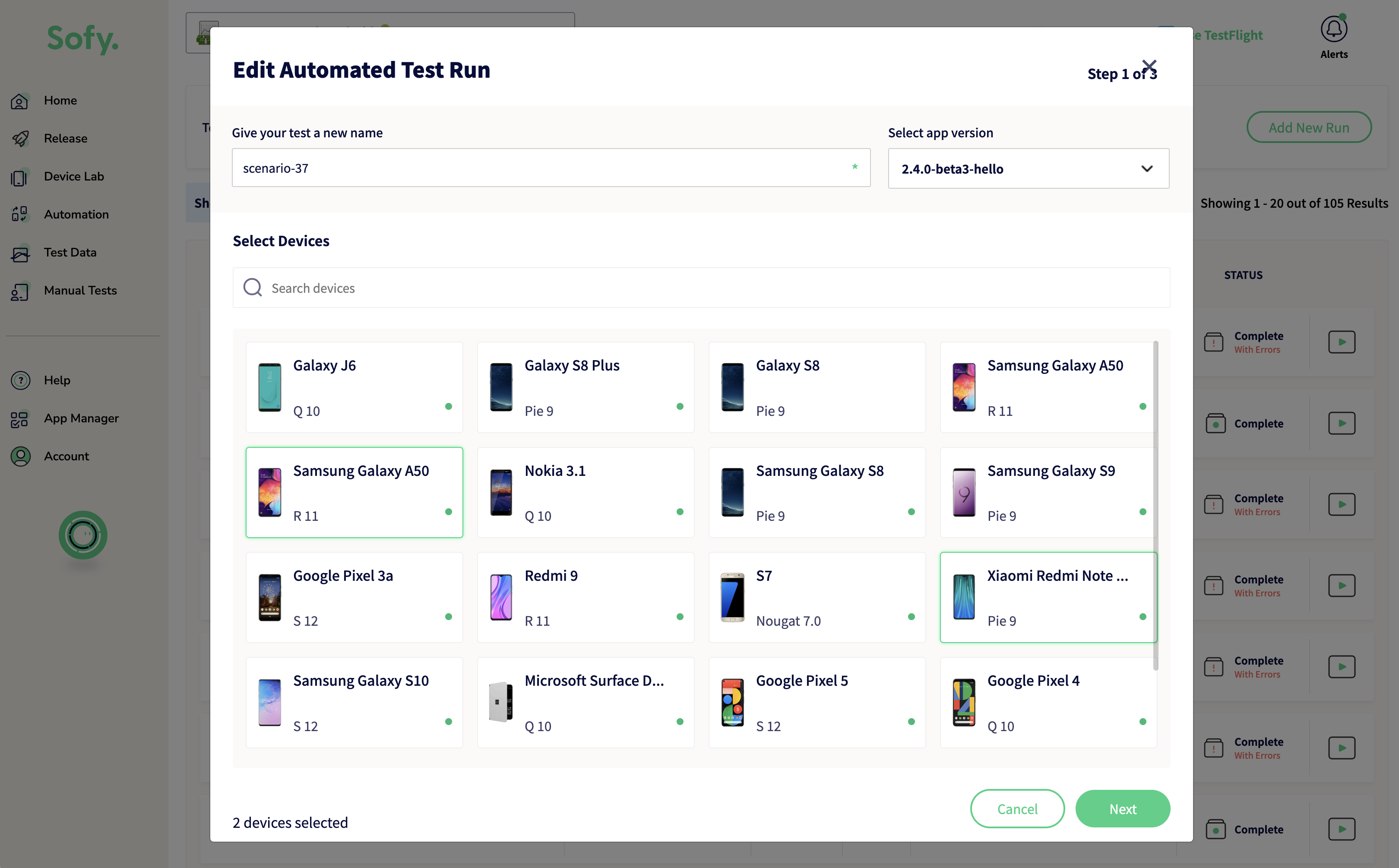Select the Samsung Galaxy S9 device card
1399x868 pixels.
click(x=1048, y=493)
